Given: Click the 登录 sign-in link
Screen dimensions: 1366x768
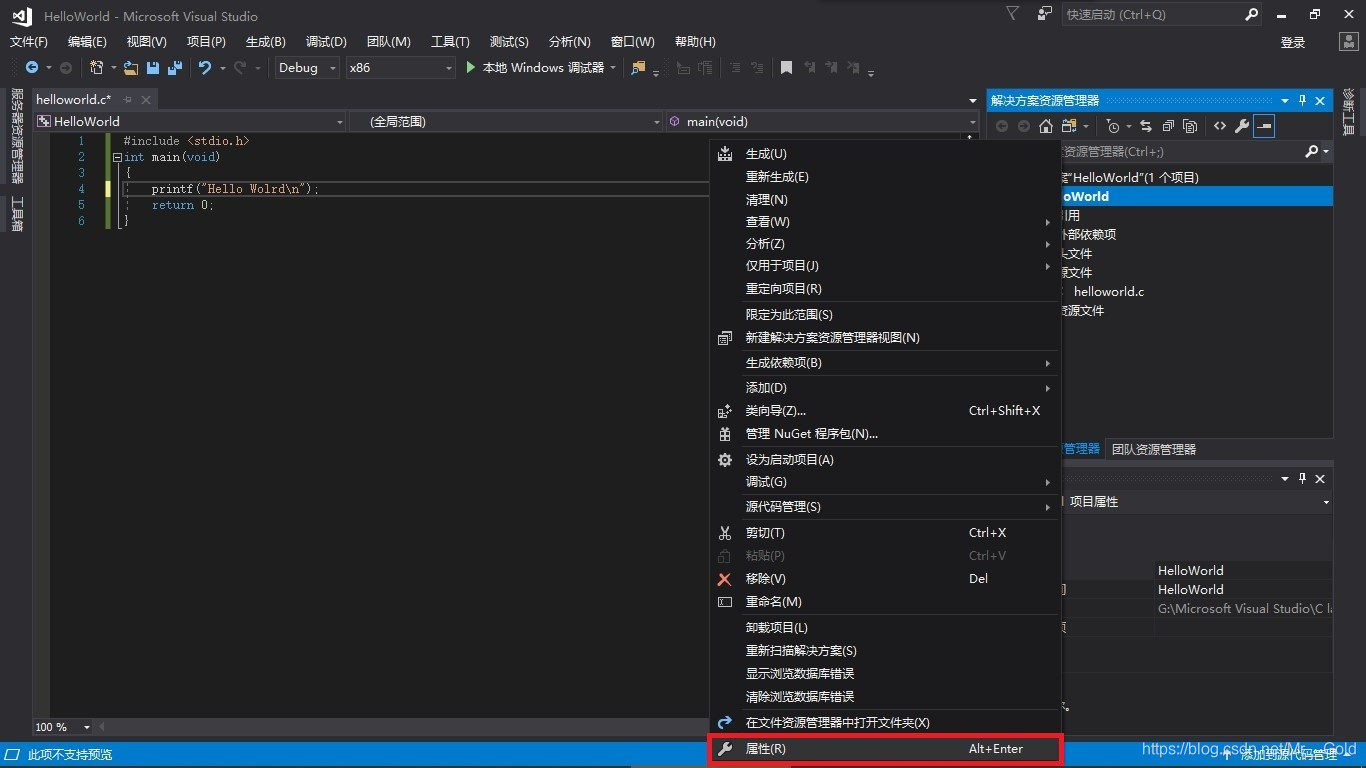Looking at the screenshot, I should coord(1293,42).
